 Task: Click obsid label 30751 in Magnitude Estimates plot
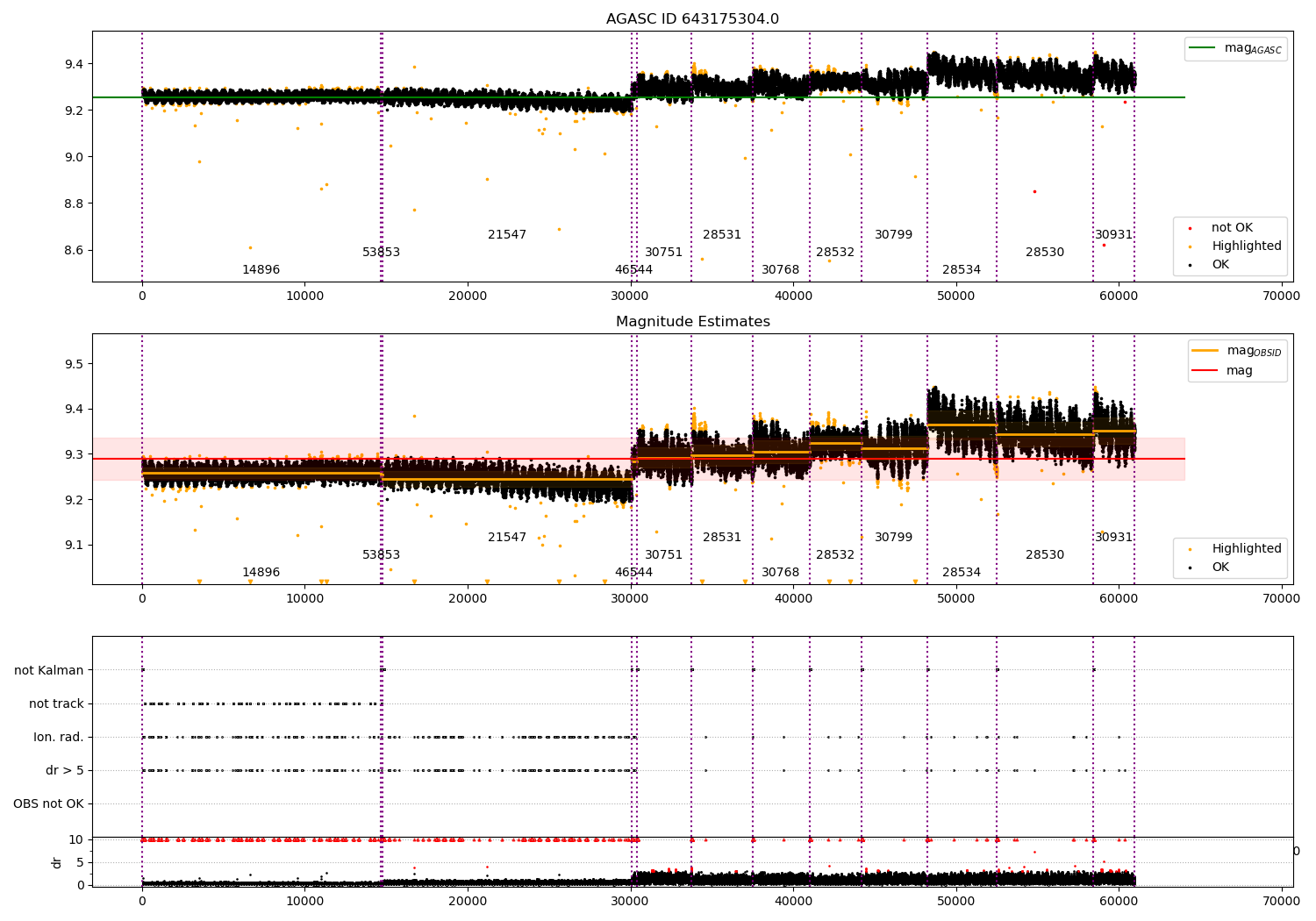[x=663, y=554]
